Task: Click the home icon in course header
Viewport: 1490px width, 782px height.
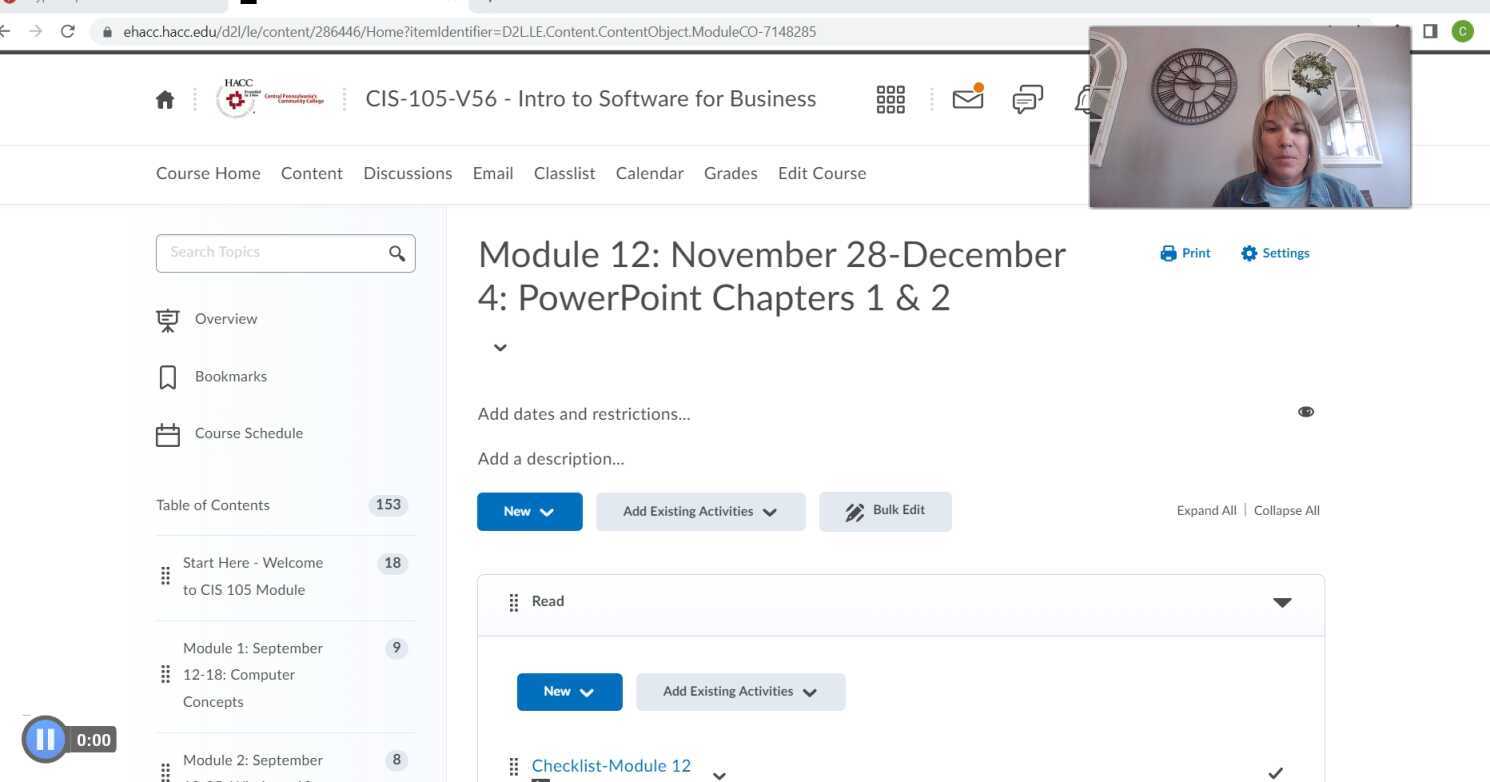Action: tap(165, 99)
